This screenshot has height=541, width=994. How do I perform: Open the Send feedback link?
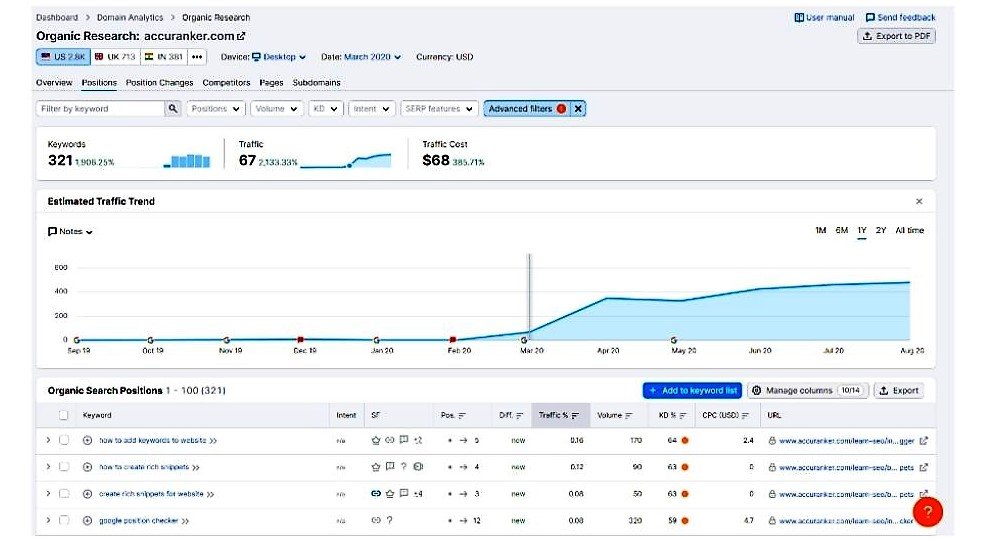coord(900,18)
